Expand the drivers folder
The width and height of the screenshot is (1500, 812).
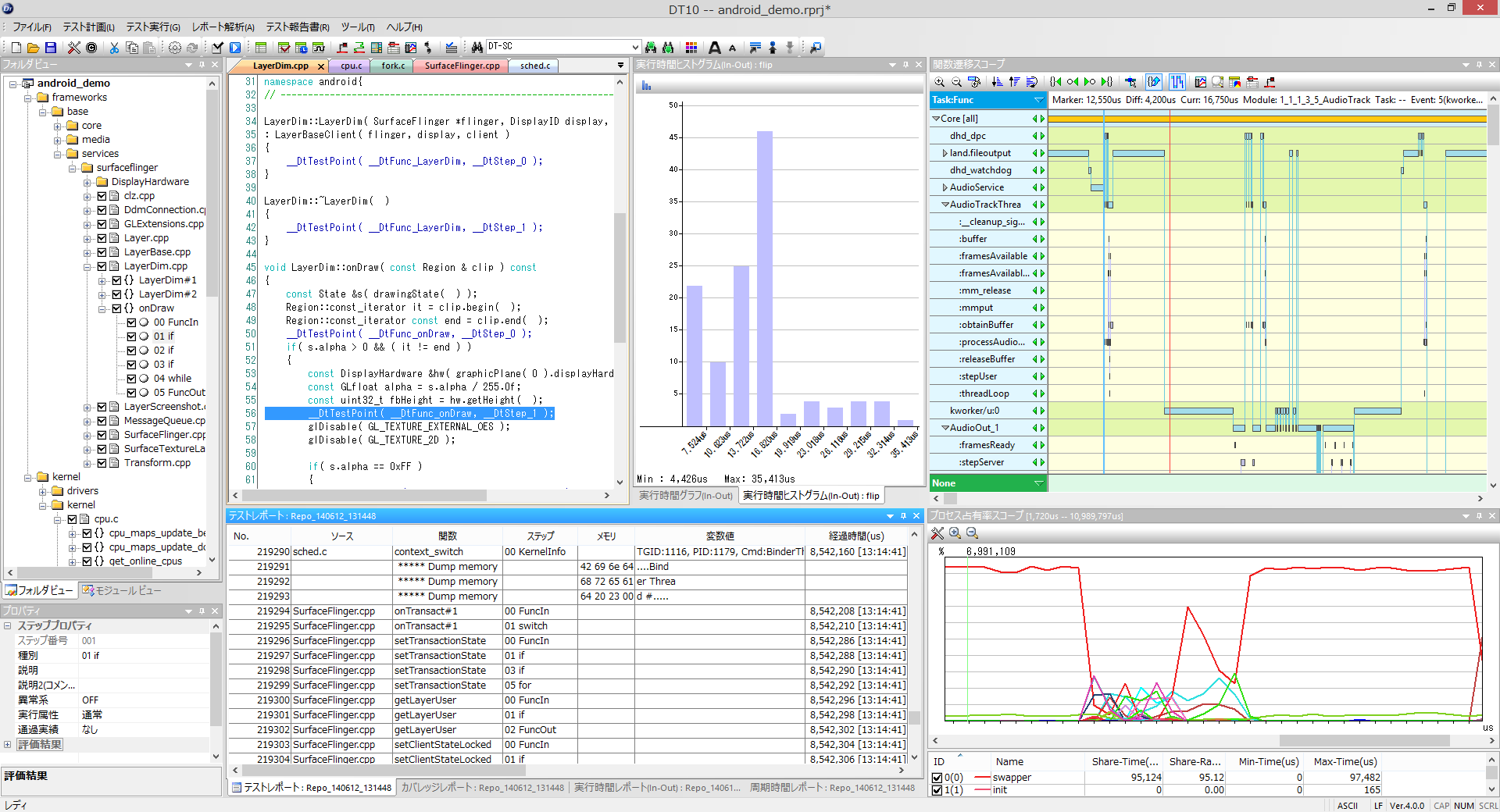43,491
